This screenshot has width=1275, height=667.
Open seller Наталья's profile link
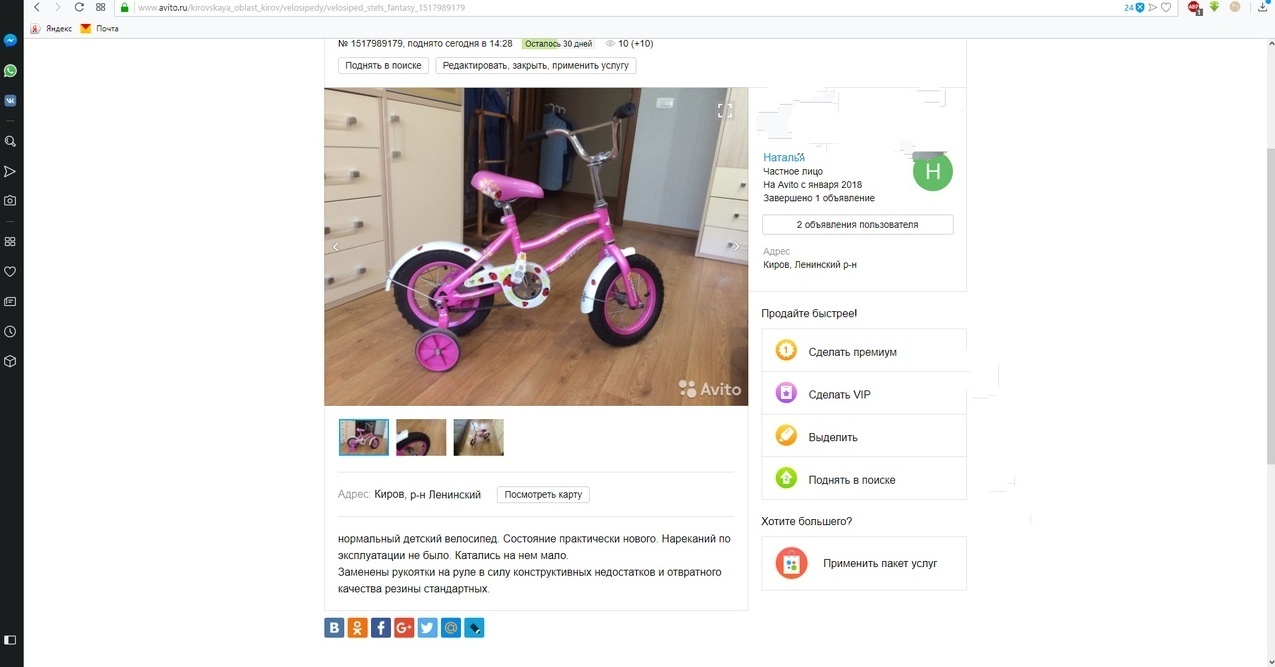(x=784, y=157)
